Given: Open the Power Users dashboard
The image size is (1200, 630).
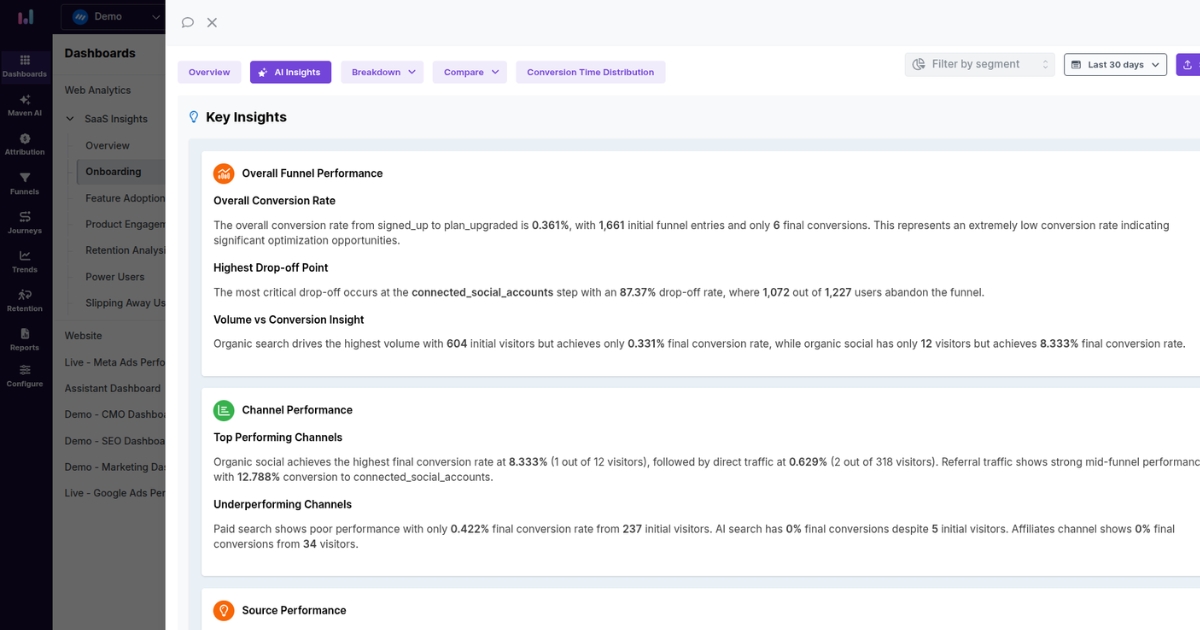Looking at the screenshot, I should (115, 277).
